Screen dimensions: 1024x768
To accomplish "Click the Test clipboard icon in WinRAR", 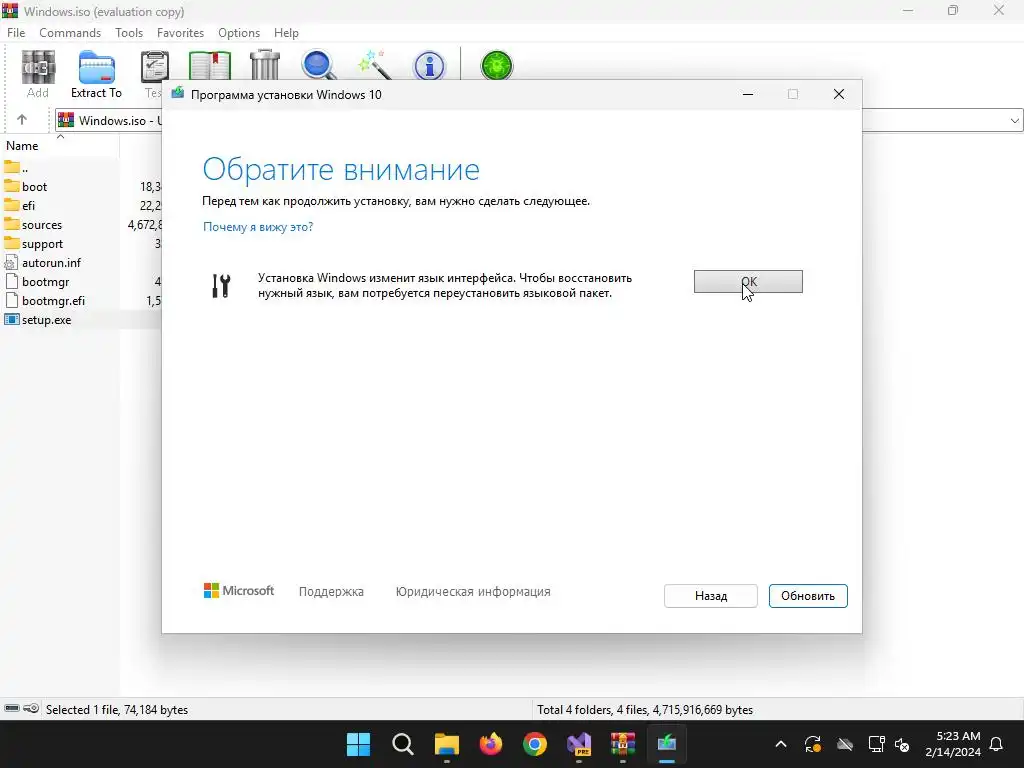I will (x=155, y=67).
